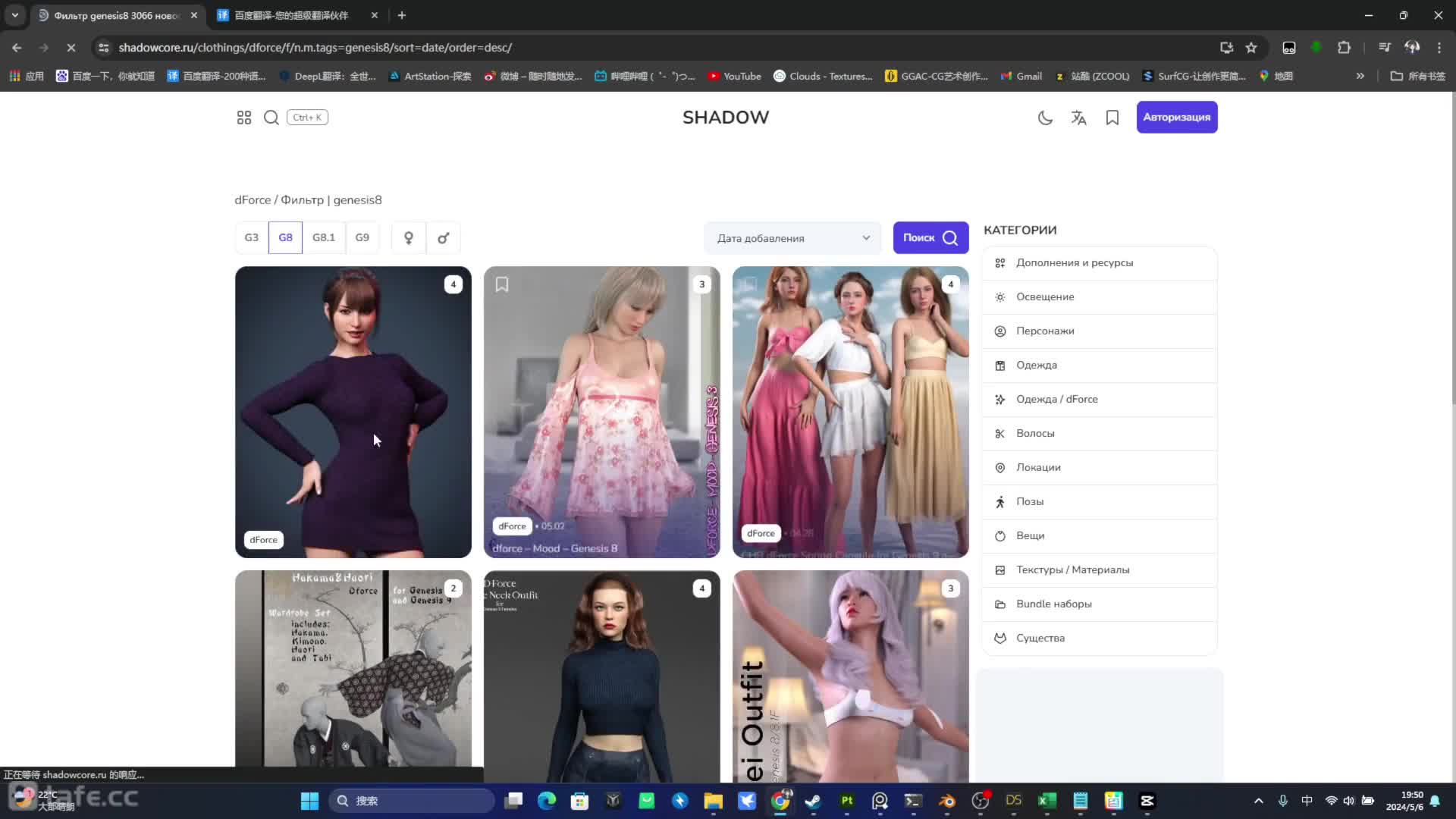The width and height of the screenshot is (1456, 819).
Task: Open bookmarks icon in site header
Action: click(x=1112, y=118)
